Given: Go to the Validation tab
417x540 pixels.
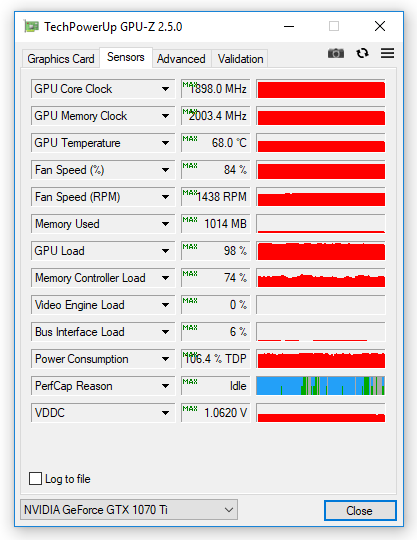Looking at the screenshot, I should 240,59.
